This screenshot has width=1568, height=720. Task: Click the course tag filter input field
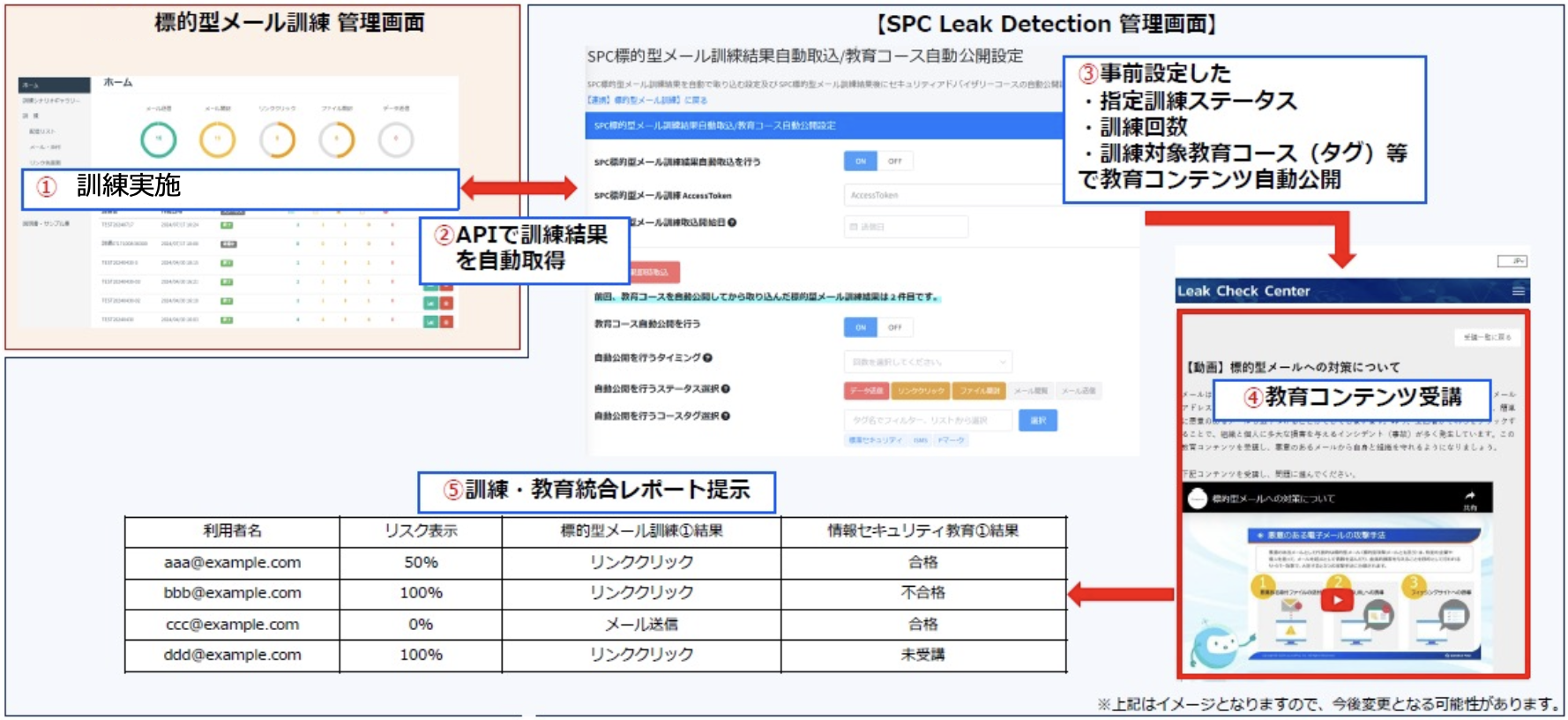click(929, 420)
